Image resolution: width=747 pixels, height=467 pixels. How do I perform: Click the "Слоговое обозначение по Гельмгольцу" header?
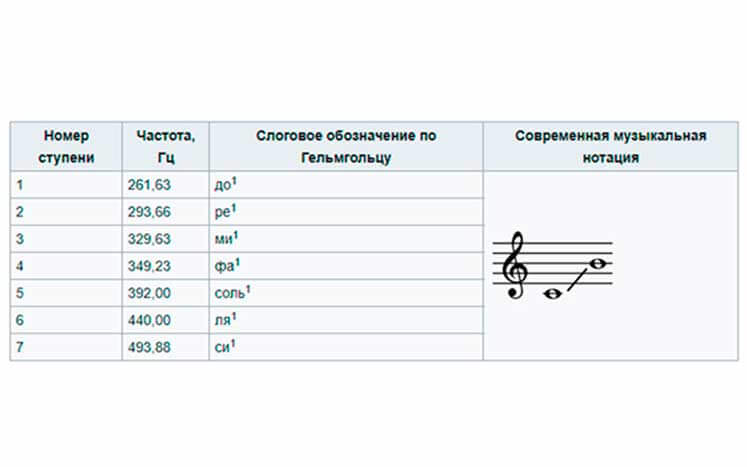pyautogui.click(x=346, y=146)
